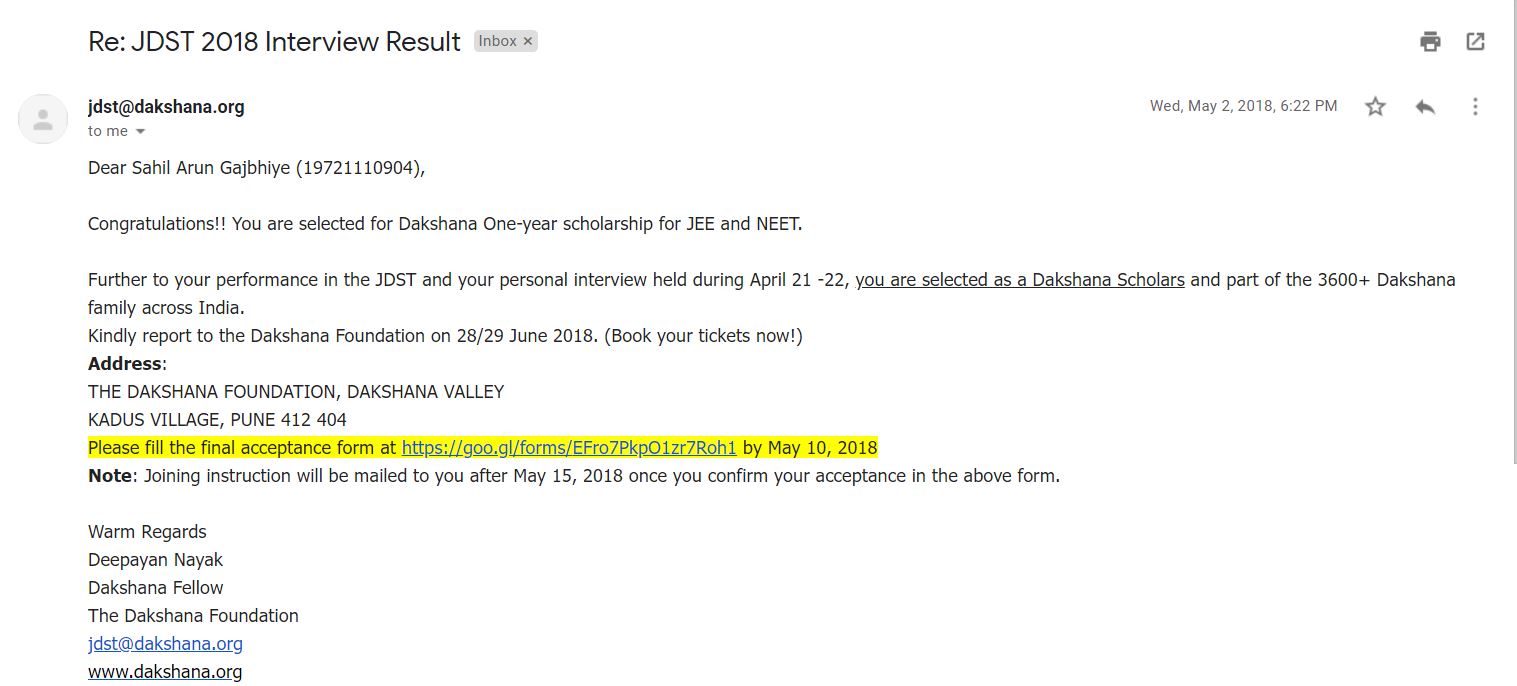
Task: Open the goo.gl final acceptance form link
Action: (568, 448)
